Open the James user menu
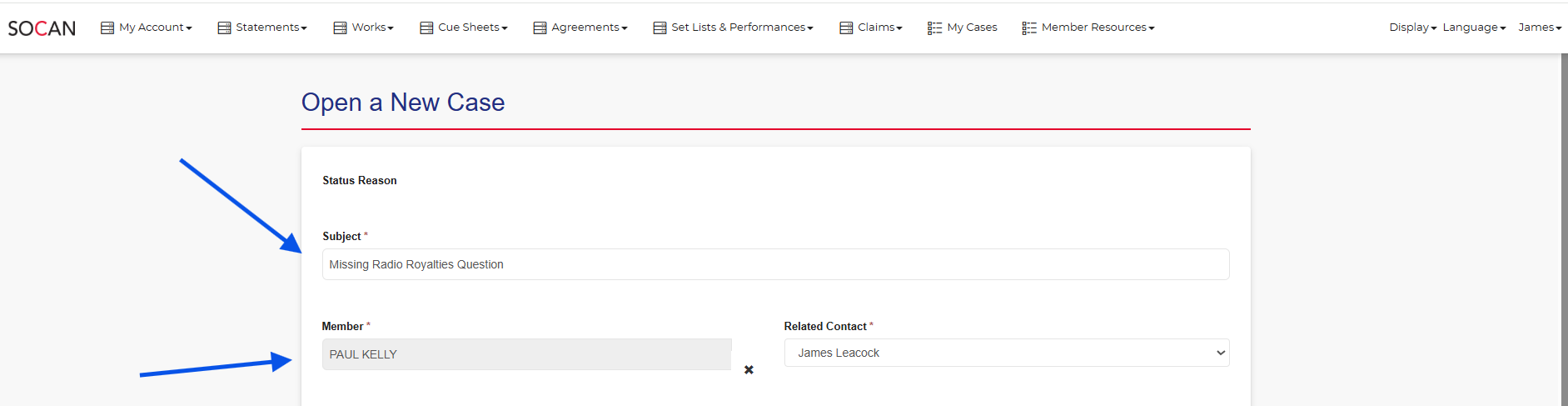This screenshot has width=1568, height=406. click(x=1539, y=28)
